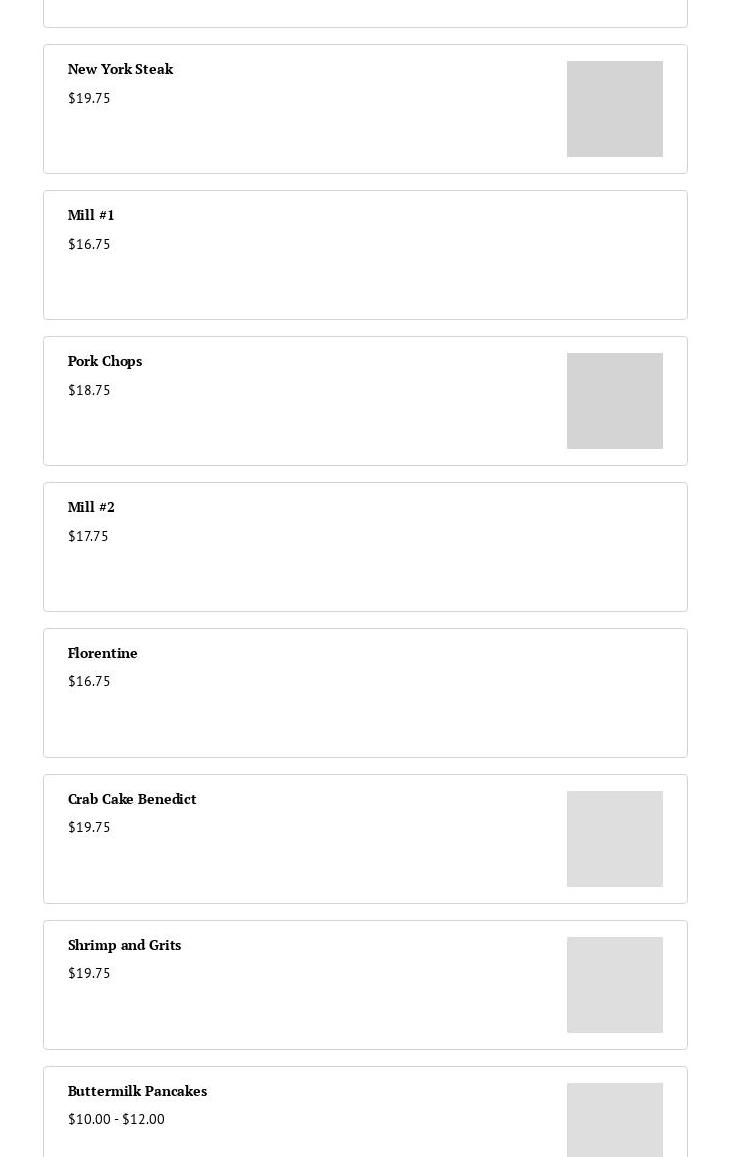Open the Pork Chops item
This screenshot has height=1157, width=730.
click(365, 401)
